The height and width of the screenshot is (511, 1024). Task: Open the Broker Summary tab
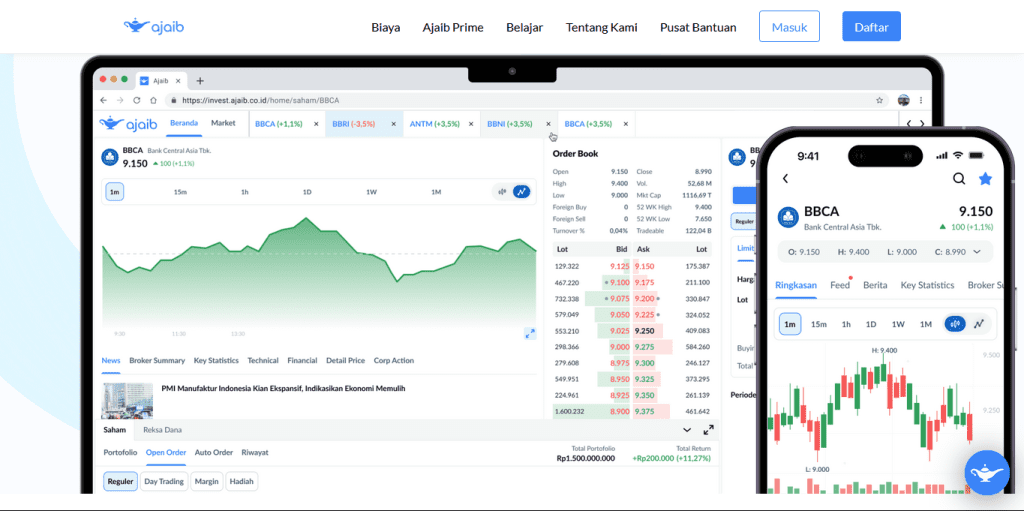[x=157, y=360]
